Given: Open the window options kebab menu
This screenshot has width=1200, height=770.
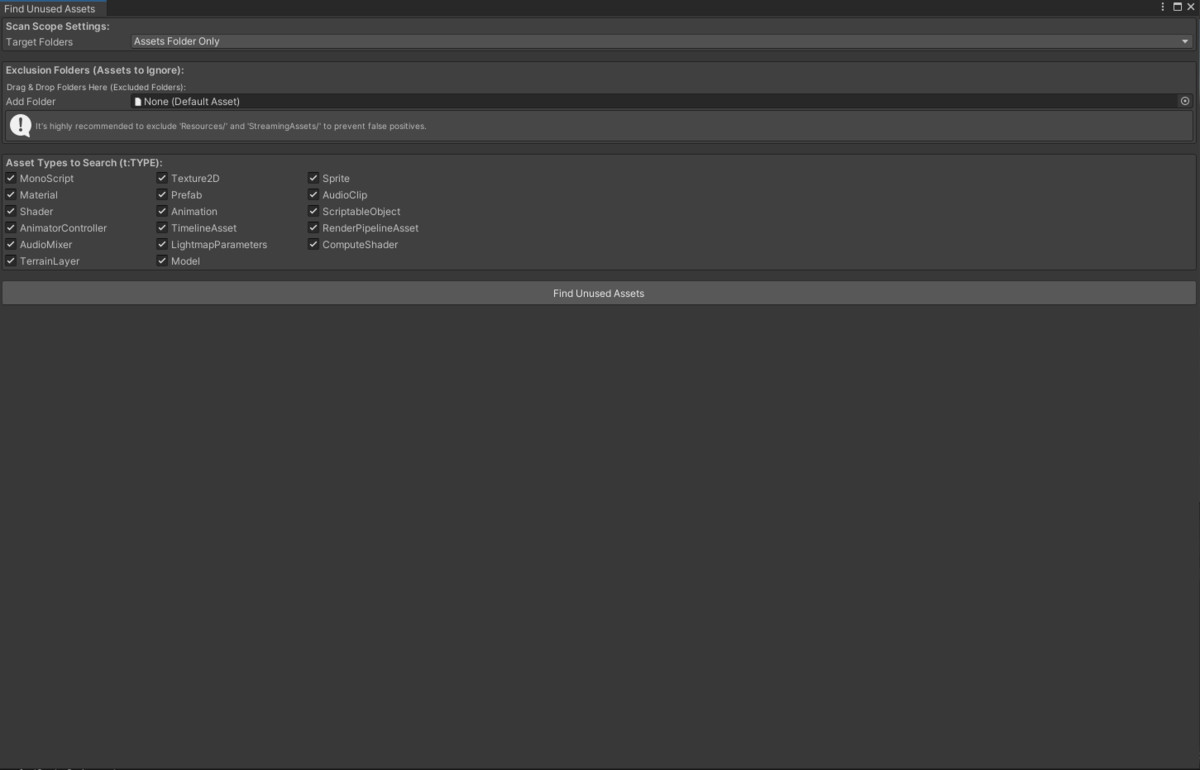Looking at the screenshot, I should [x=1161, y=6].
